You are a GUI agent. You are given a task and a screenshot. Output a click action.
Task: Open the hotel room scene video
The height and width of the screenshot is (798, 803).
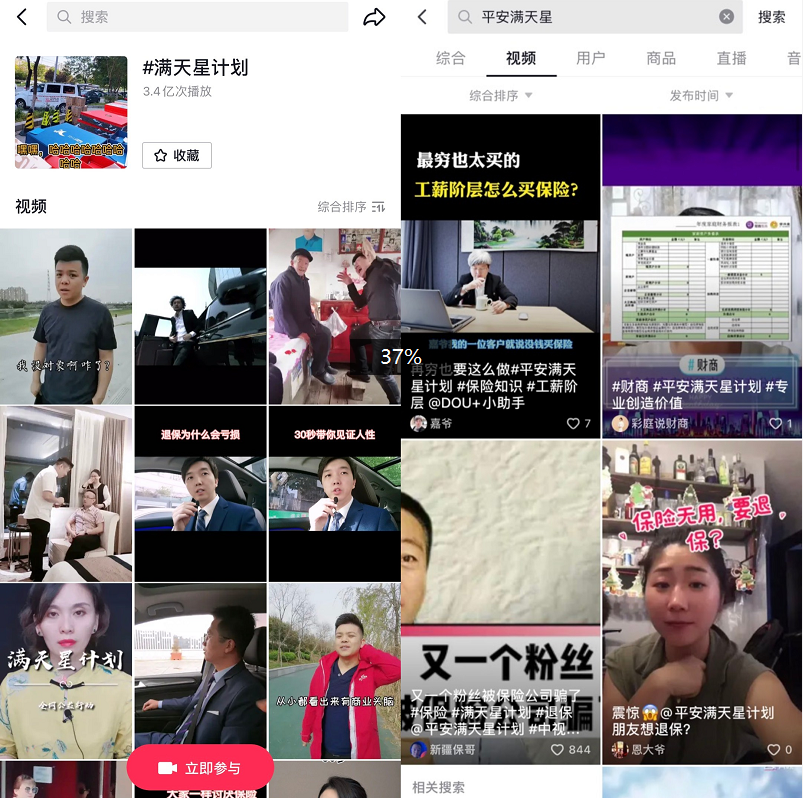66,494
